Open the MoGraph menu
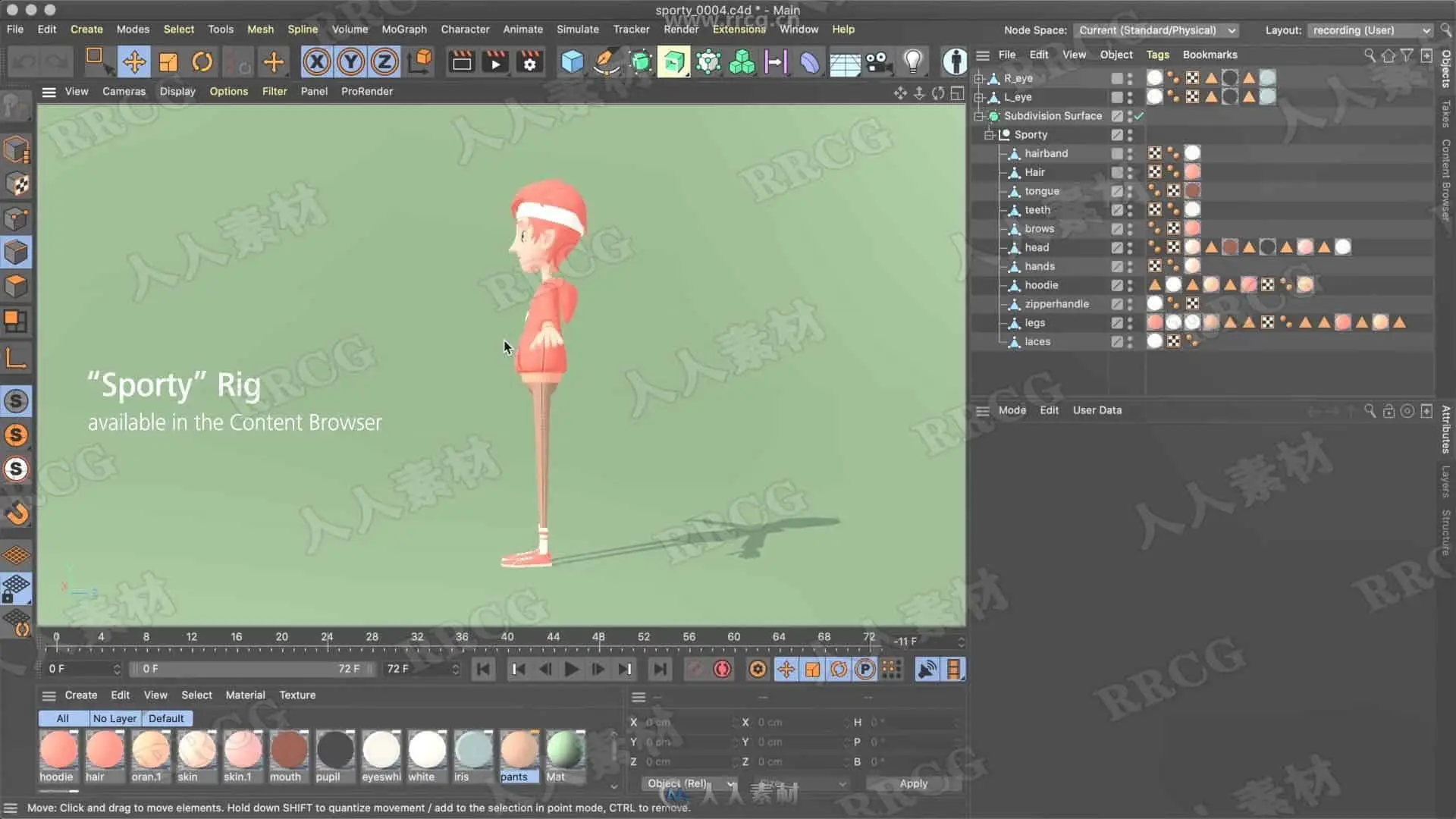Screen dimensions: 1456x819 [403, 29]
